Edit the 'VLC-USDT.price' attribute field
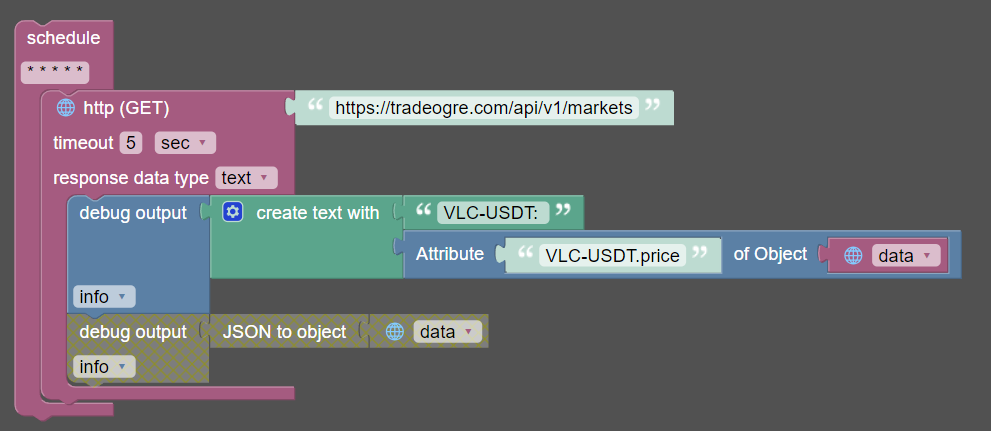Screen dimensions: 991x431 [613, 255]
